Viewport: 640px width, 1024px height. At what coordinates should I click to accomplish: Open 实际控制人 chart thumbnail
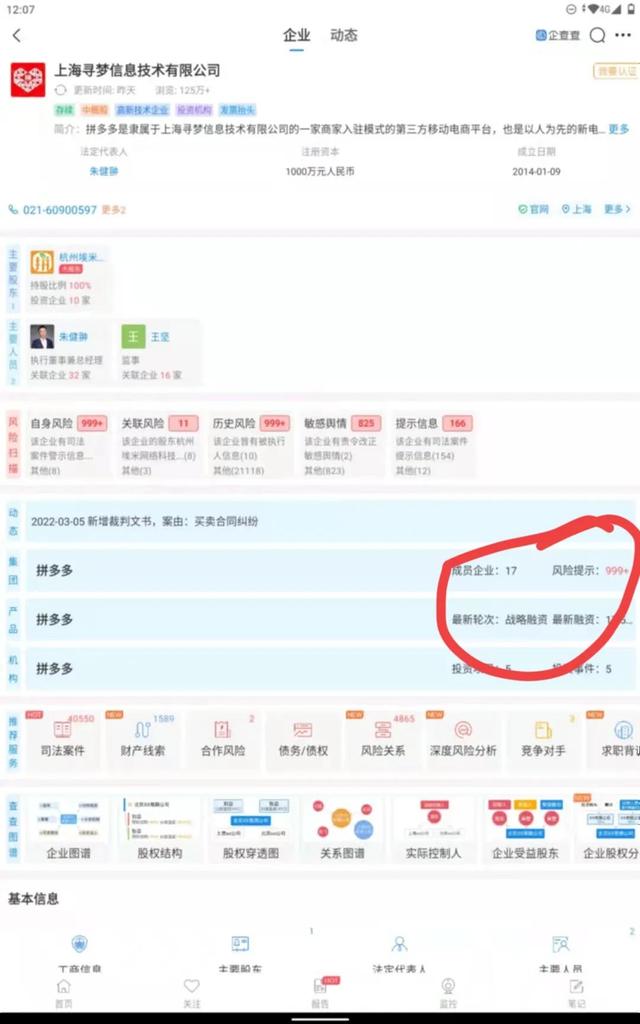pyautogui.click(x=434, y=829)
